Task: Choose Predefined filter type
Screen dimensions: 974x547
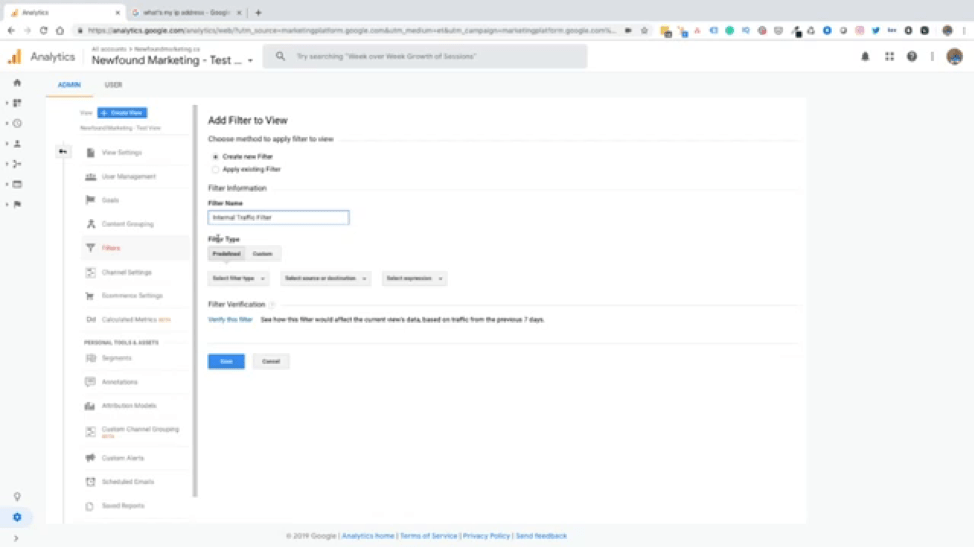Action: (x=226, y=254)
